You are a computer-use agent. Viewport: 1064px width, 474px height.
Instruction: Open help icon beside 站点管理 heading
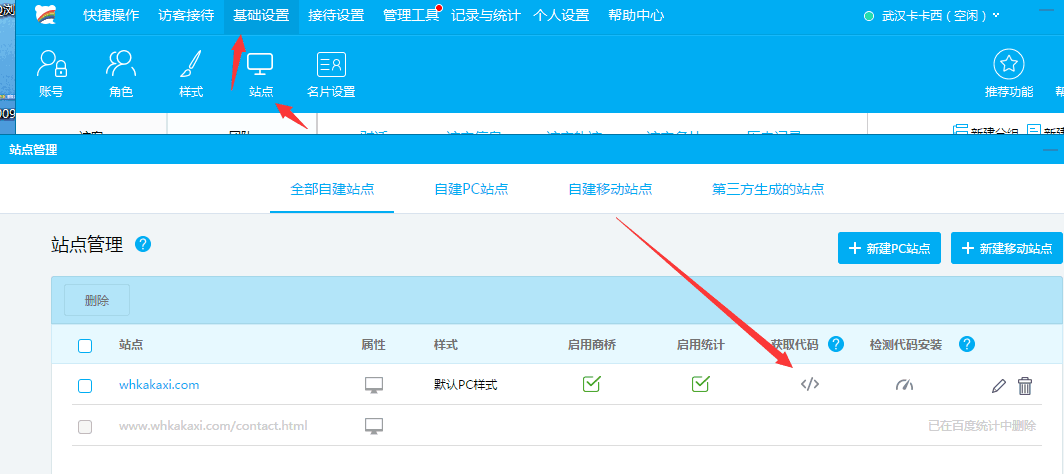click(142, 244)
